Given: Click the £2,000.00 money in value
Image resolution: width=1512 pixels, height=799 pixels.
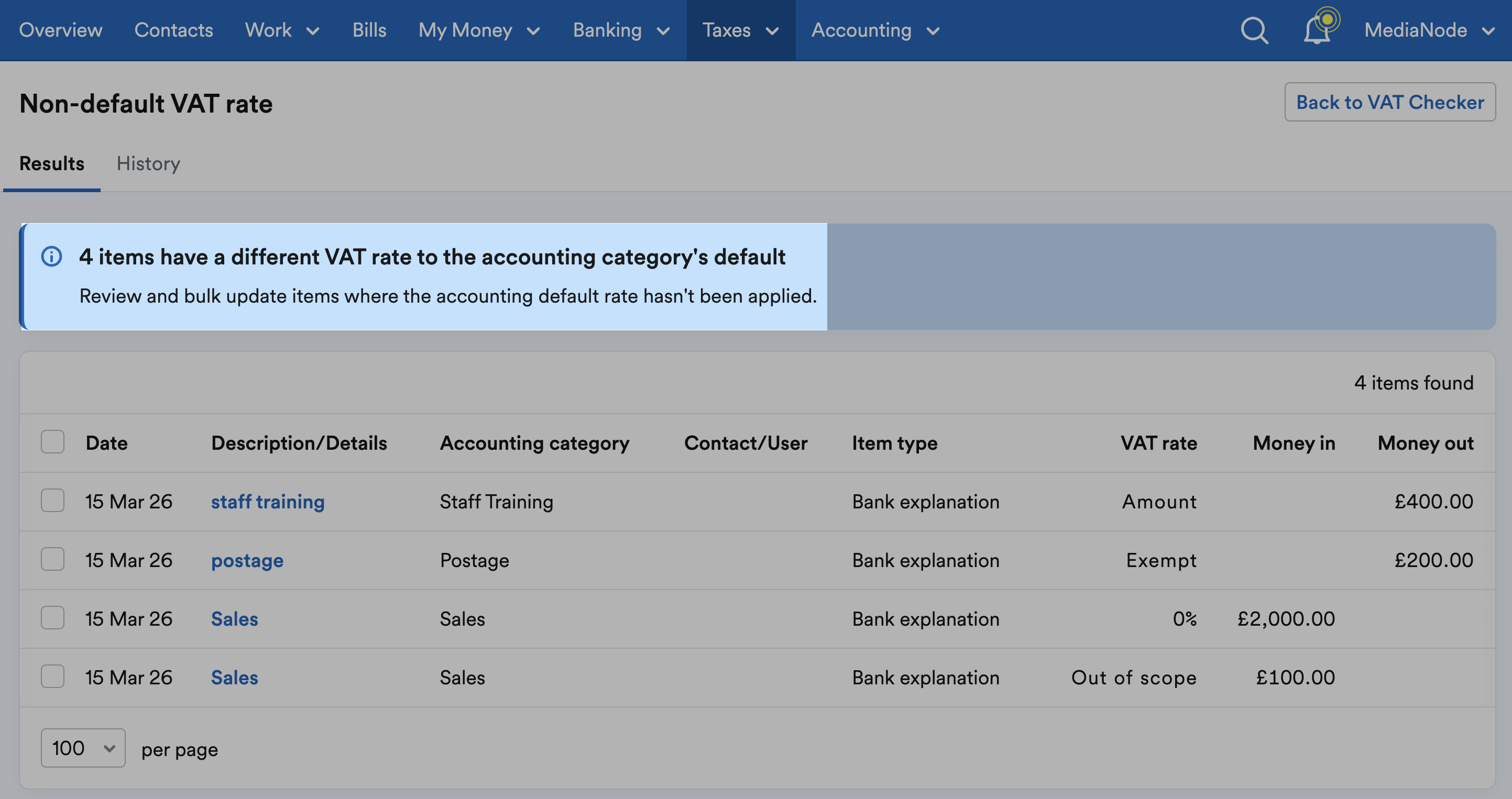Looking at the screenshot, I should click(1286, 619).
